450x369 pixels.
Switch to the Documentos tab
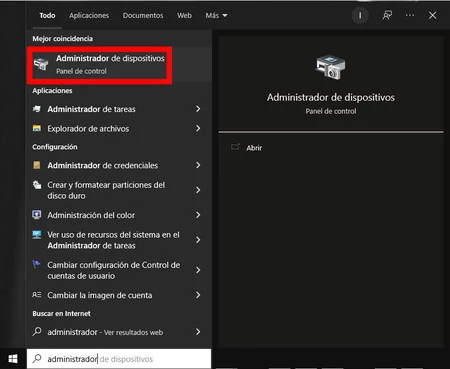coord(143,15)
